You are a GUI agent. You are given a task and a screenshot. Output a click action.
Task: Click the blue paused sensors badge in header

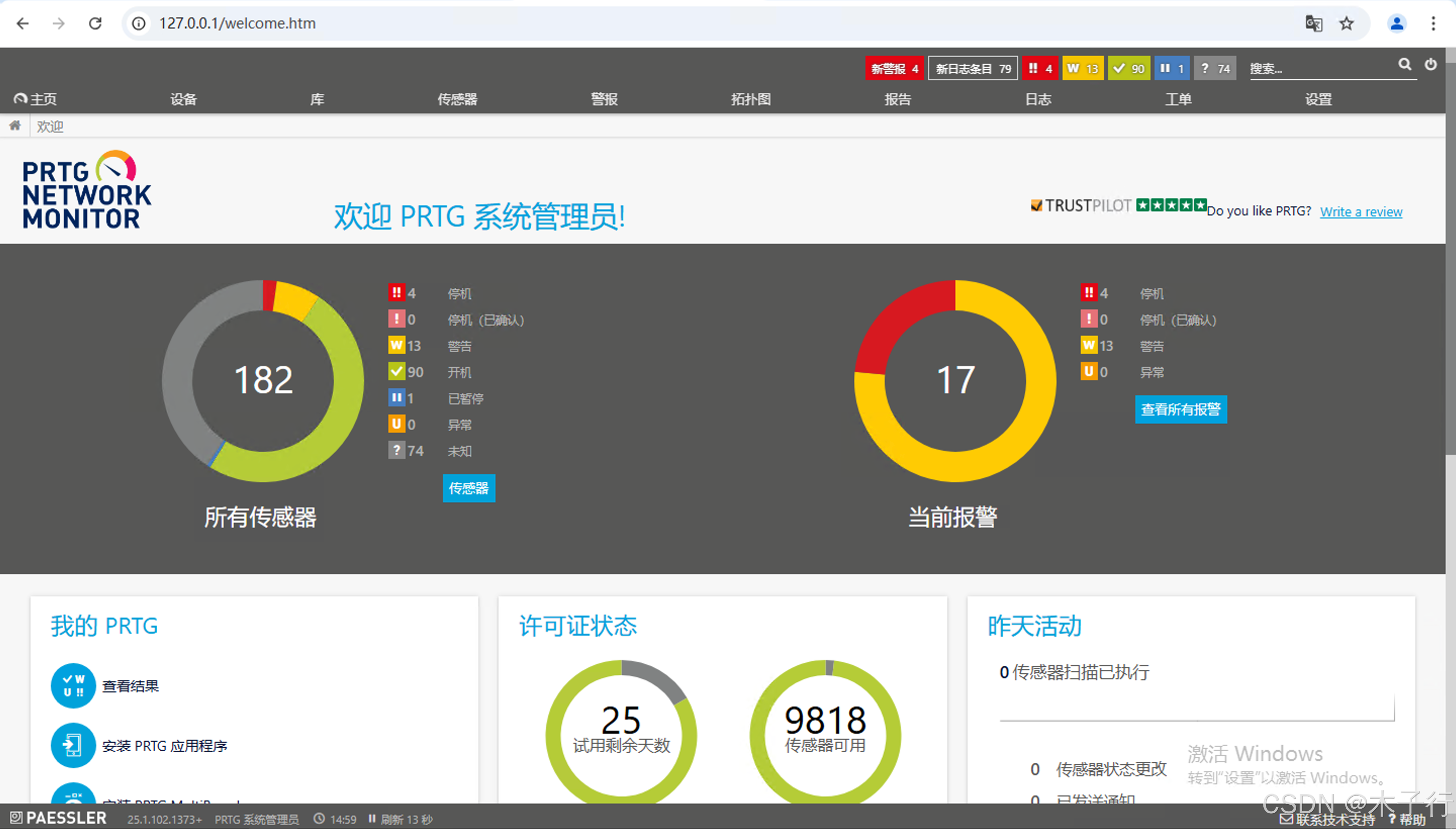point(1172,68)
